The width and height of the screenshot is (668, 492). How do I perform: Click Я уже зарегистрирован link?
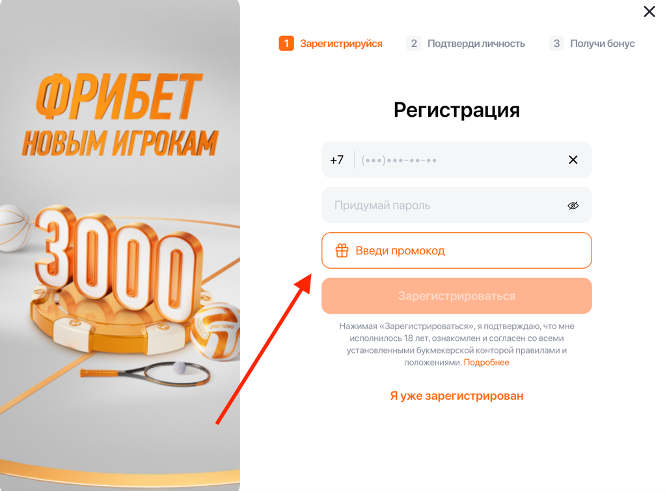(456, 396)
